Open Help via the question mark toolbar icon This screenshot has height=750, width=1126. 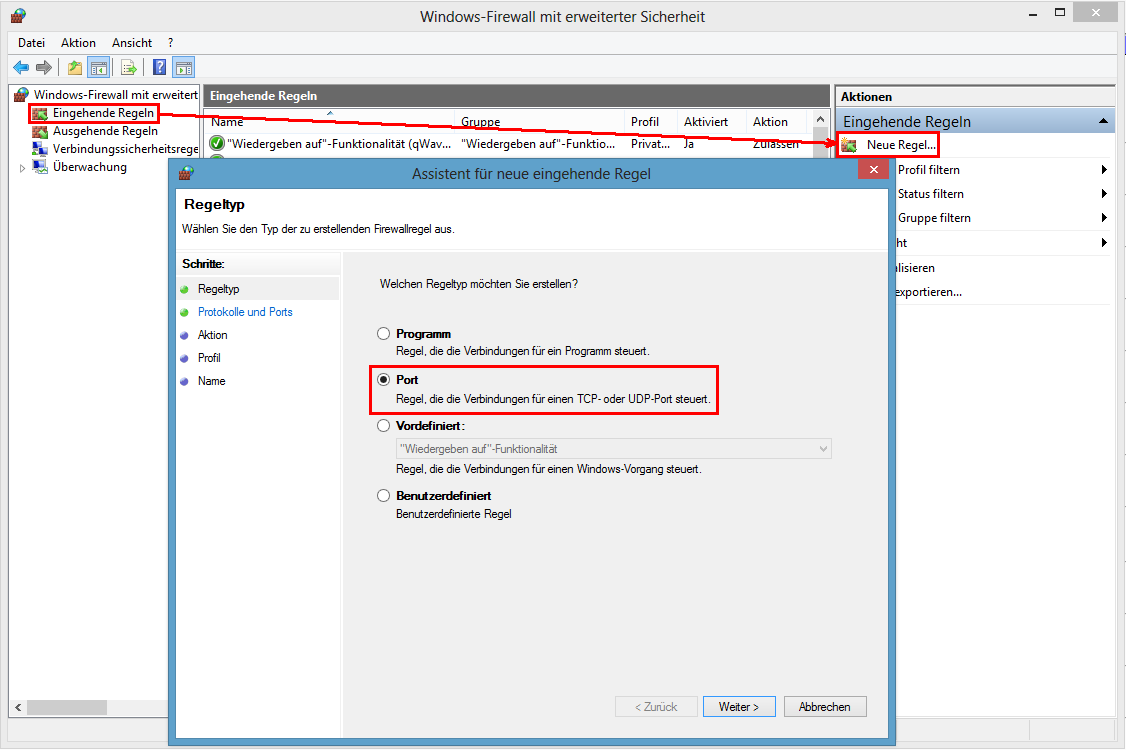(158, 67)
